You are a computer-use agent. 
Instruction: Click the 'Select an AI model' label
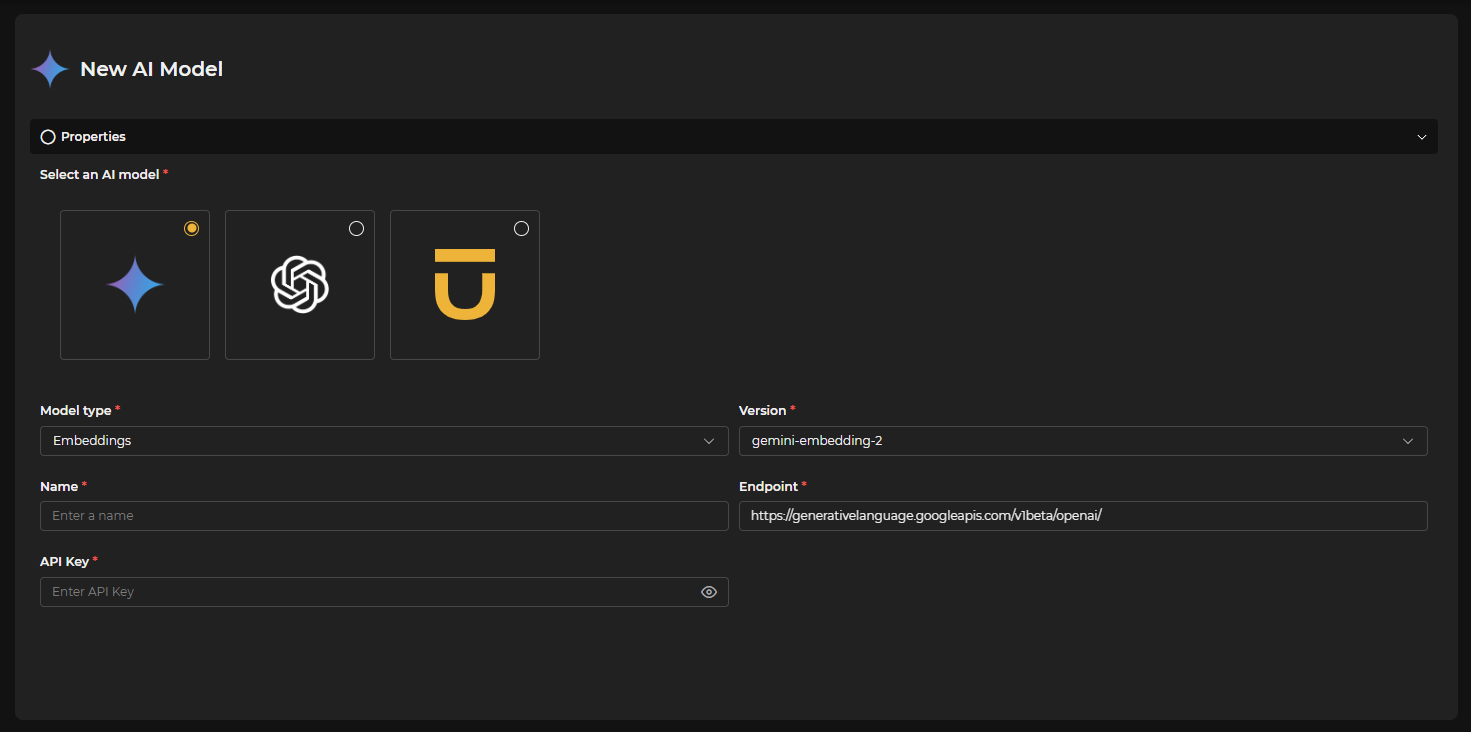[x=99, y=174]
